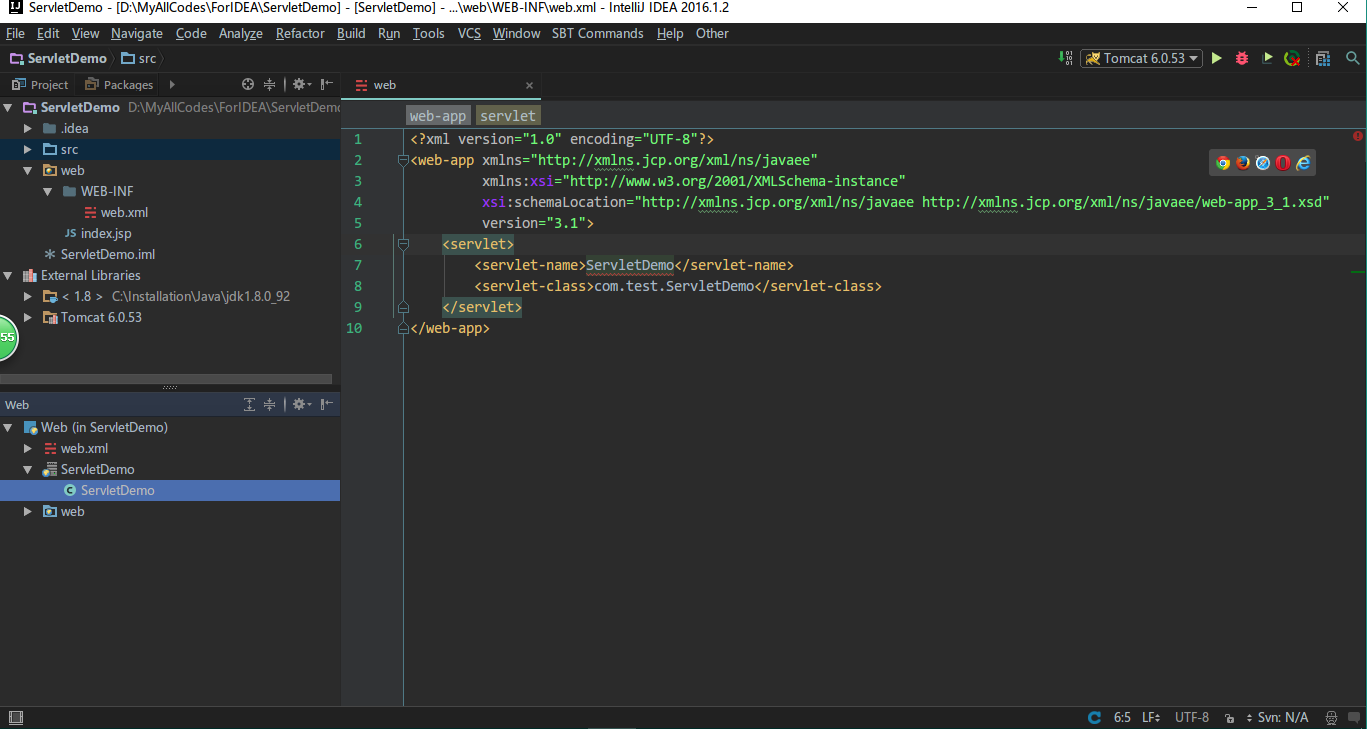
Task: Open the File menu
Action: tap(15, 33)
